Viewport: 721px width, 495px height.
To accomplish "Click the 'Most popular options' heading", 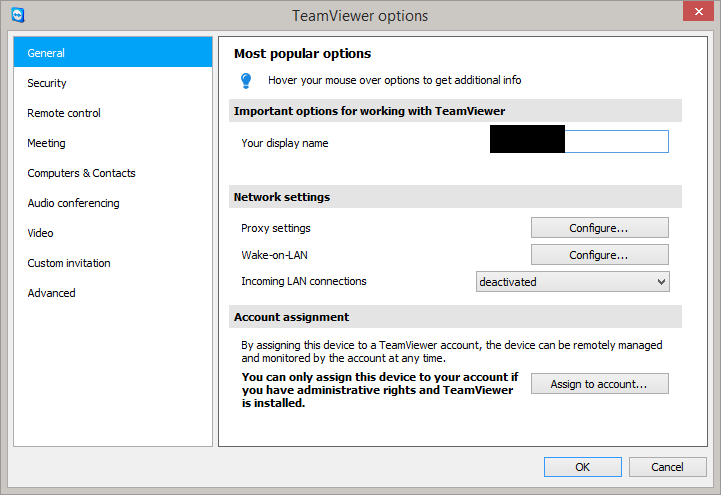I will point(303,54).
